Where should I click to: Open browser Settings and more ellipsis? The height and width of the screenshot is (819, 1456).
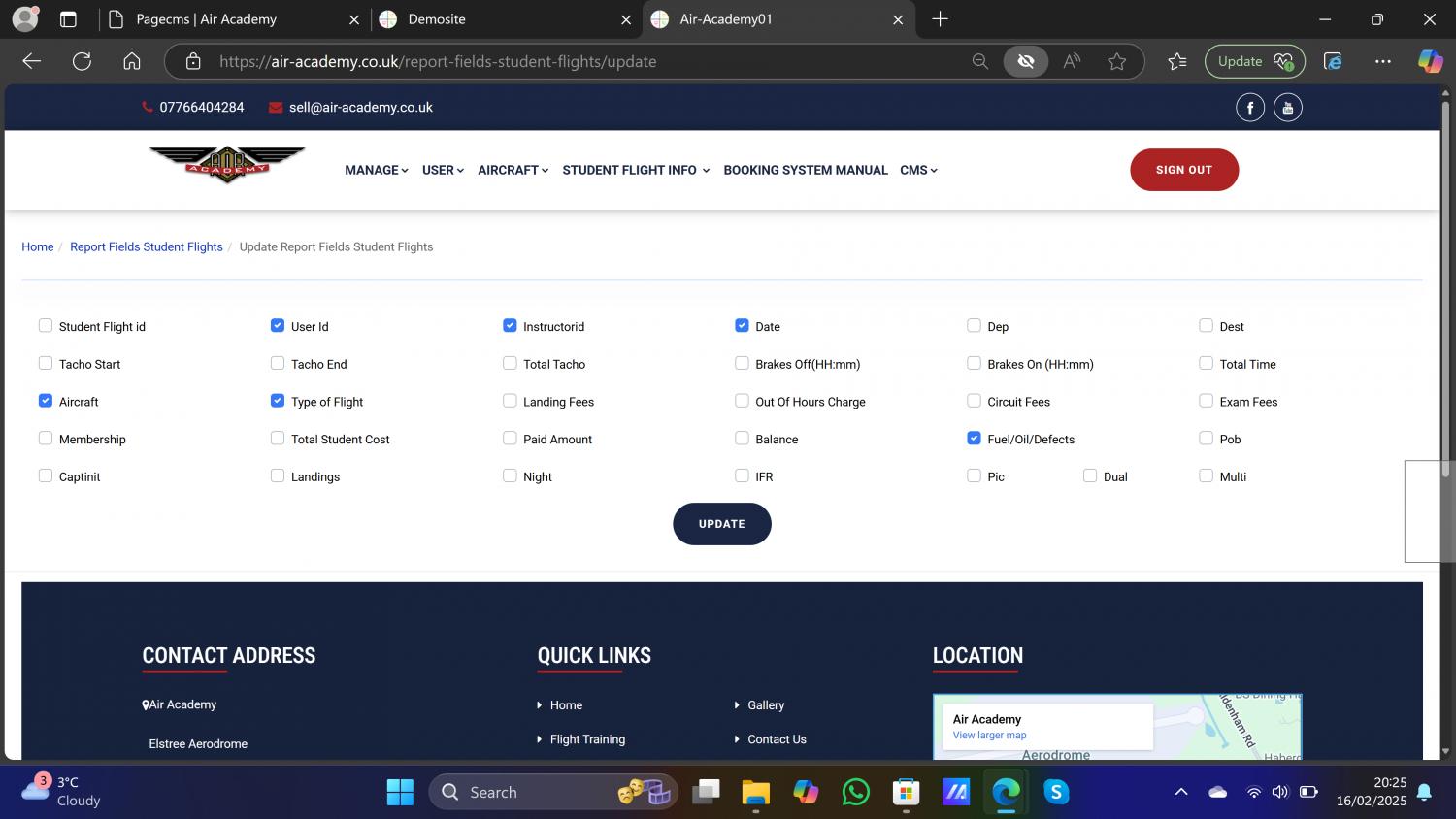[1382, 61]
